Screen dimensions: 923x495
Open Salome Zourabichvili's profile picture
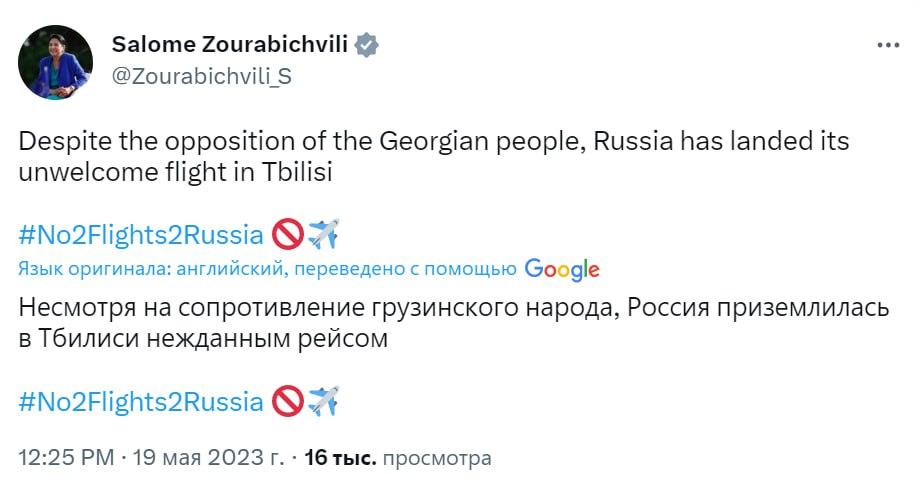point(52,61)
